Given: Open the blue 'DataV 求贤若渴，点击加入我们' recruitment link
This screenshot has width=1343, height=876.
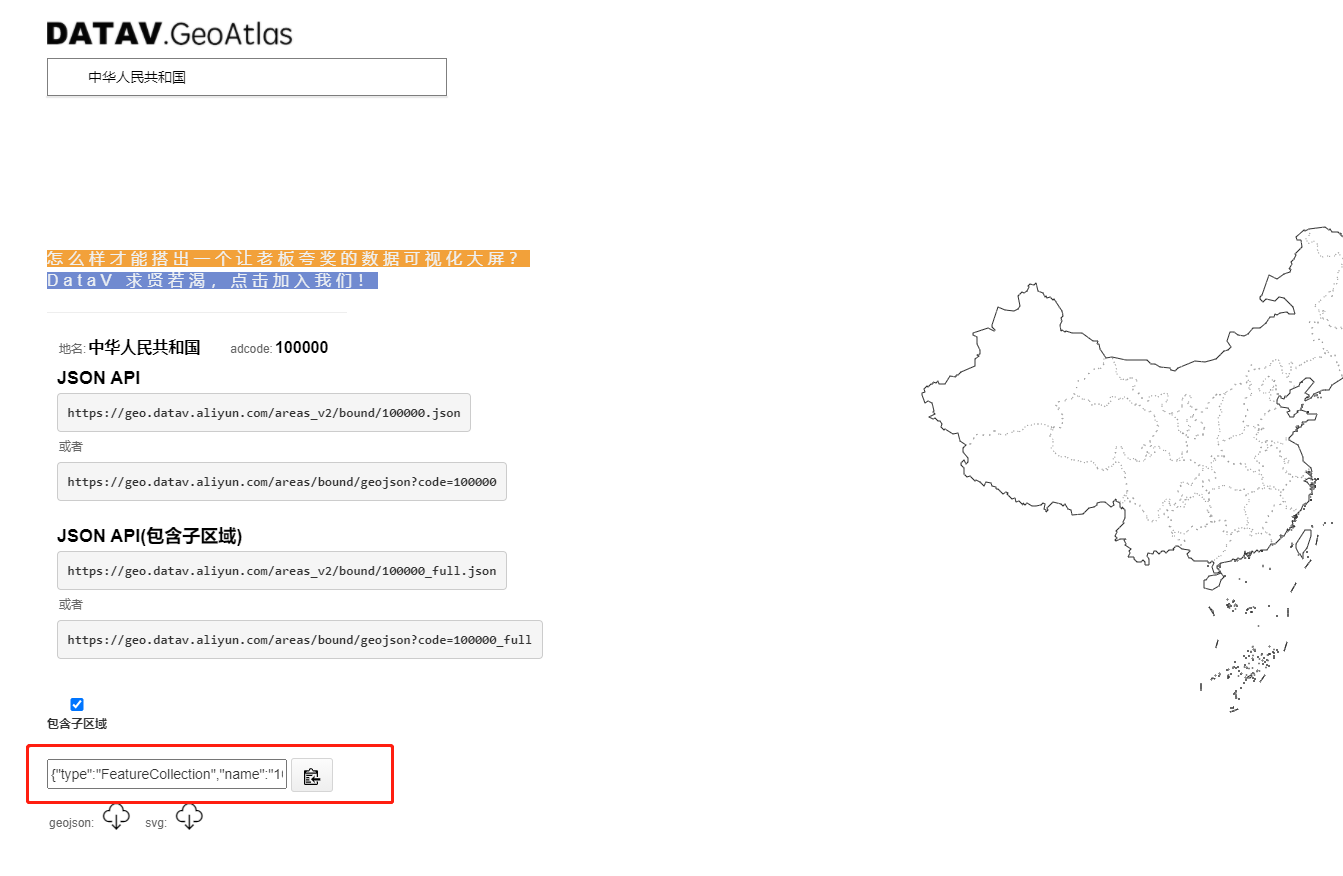Looking at the screenshot, I should coord(213,280).
